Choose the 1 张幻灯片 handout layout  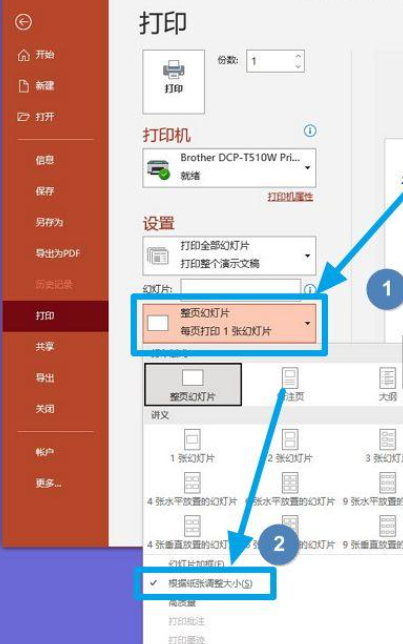(192, 446)
